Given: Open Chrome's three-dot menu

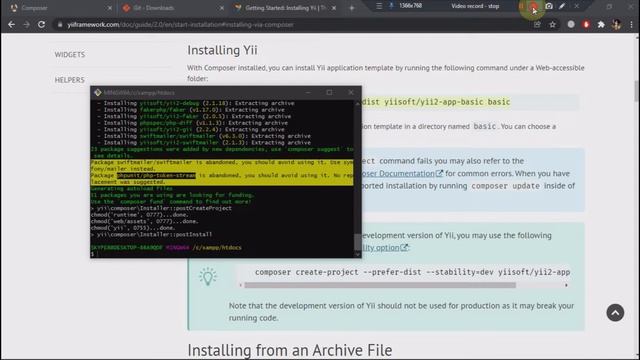Looking at the screenshot, I should point(631,24).
